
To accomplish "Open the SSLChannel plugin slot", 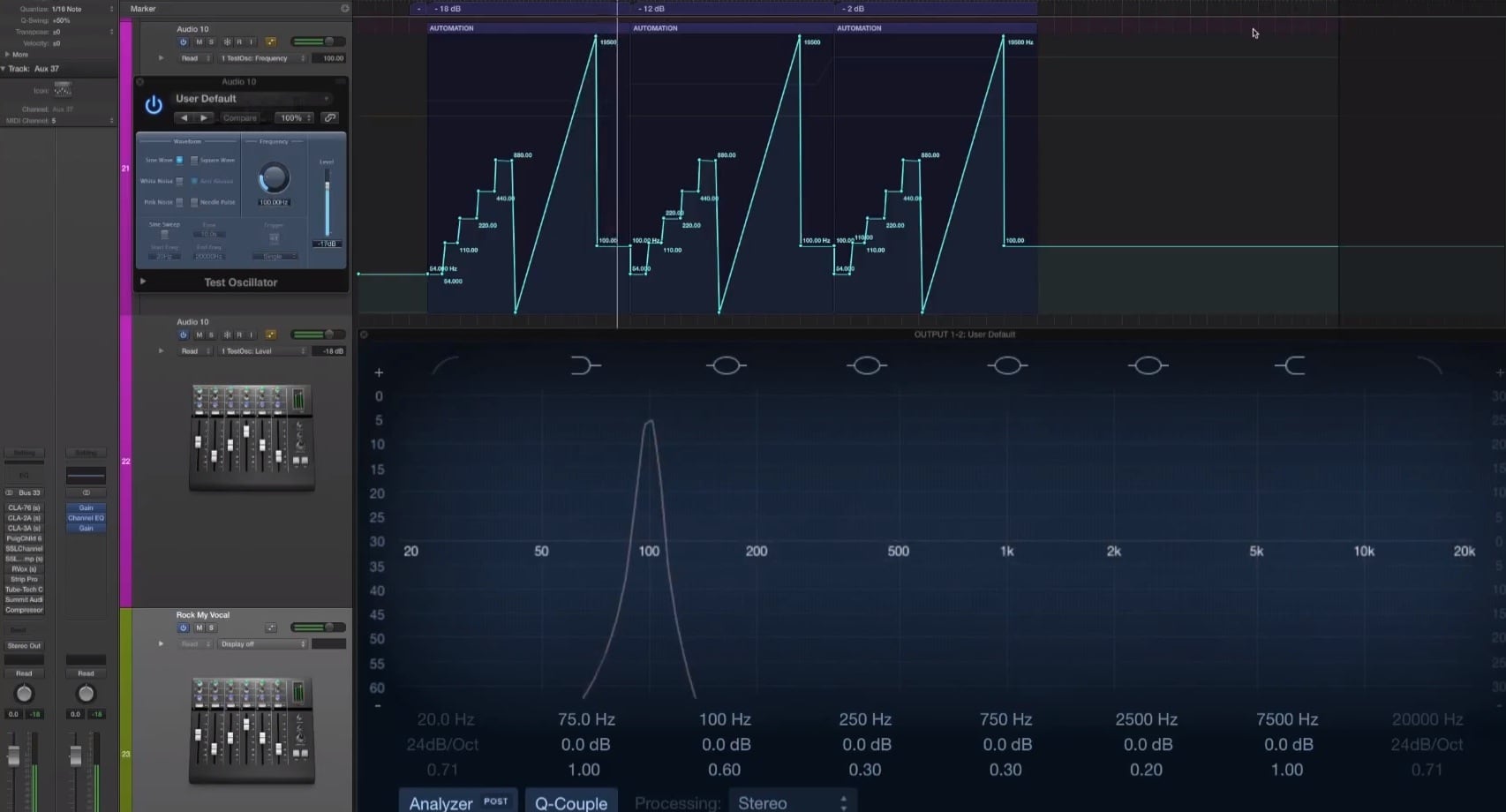I will click(24, 548).
